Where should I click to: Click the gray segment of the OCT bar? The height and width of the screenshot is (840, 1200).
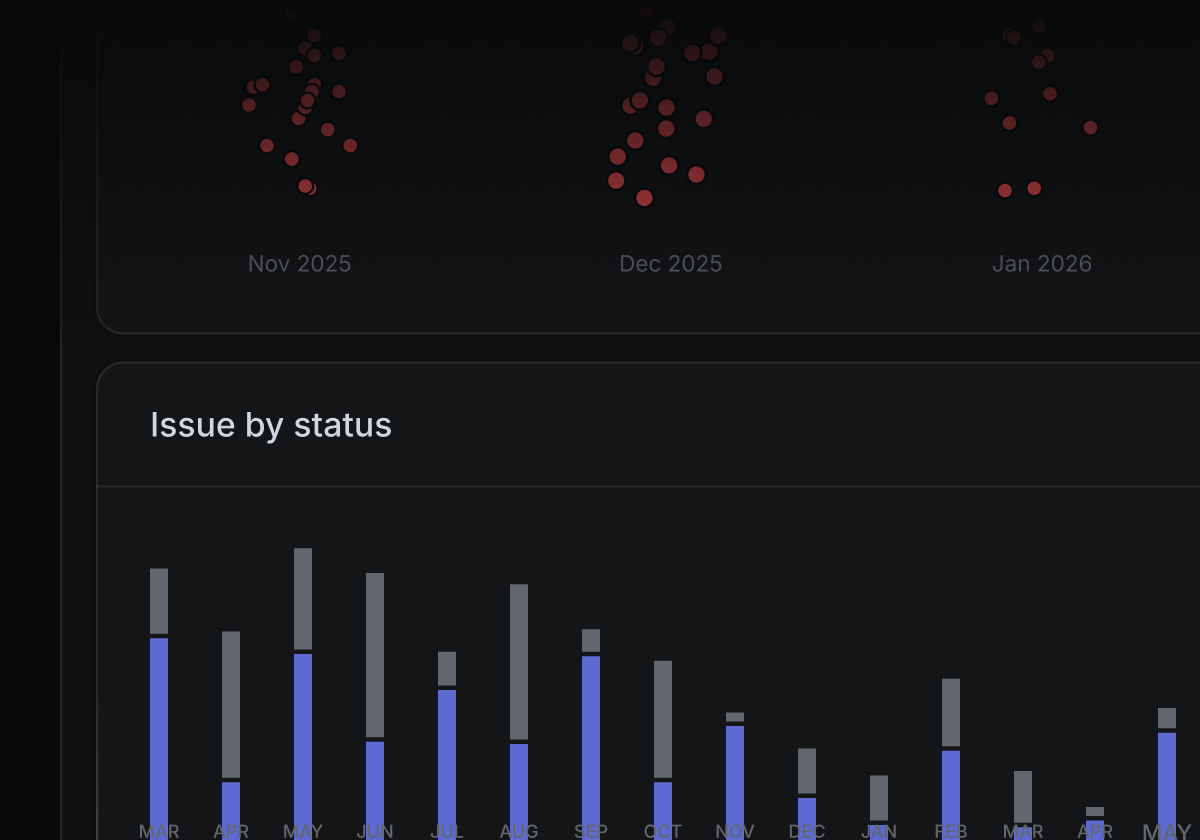click(x=663, y=718)
